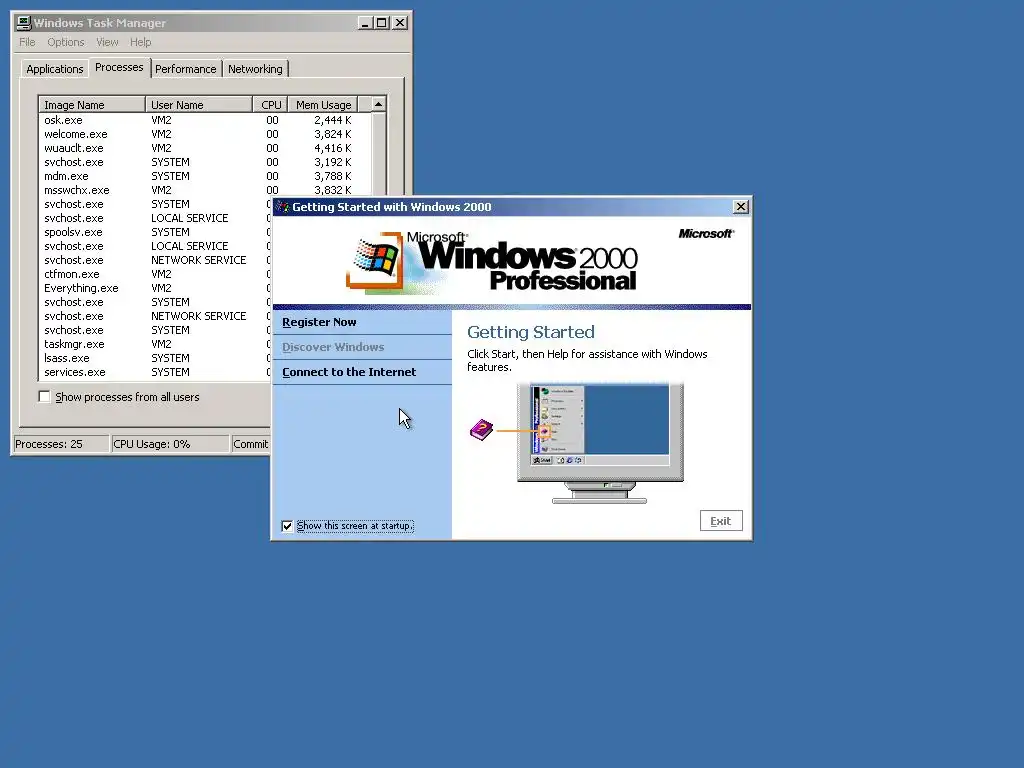This screenshot has width=1024, height=768.
Task: Select the services.exe process row
Action: pyautogui.click(x=155, y=372)
